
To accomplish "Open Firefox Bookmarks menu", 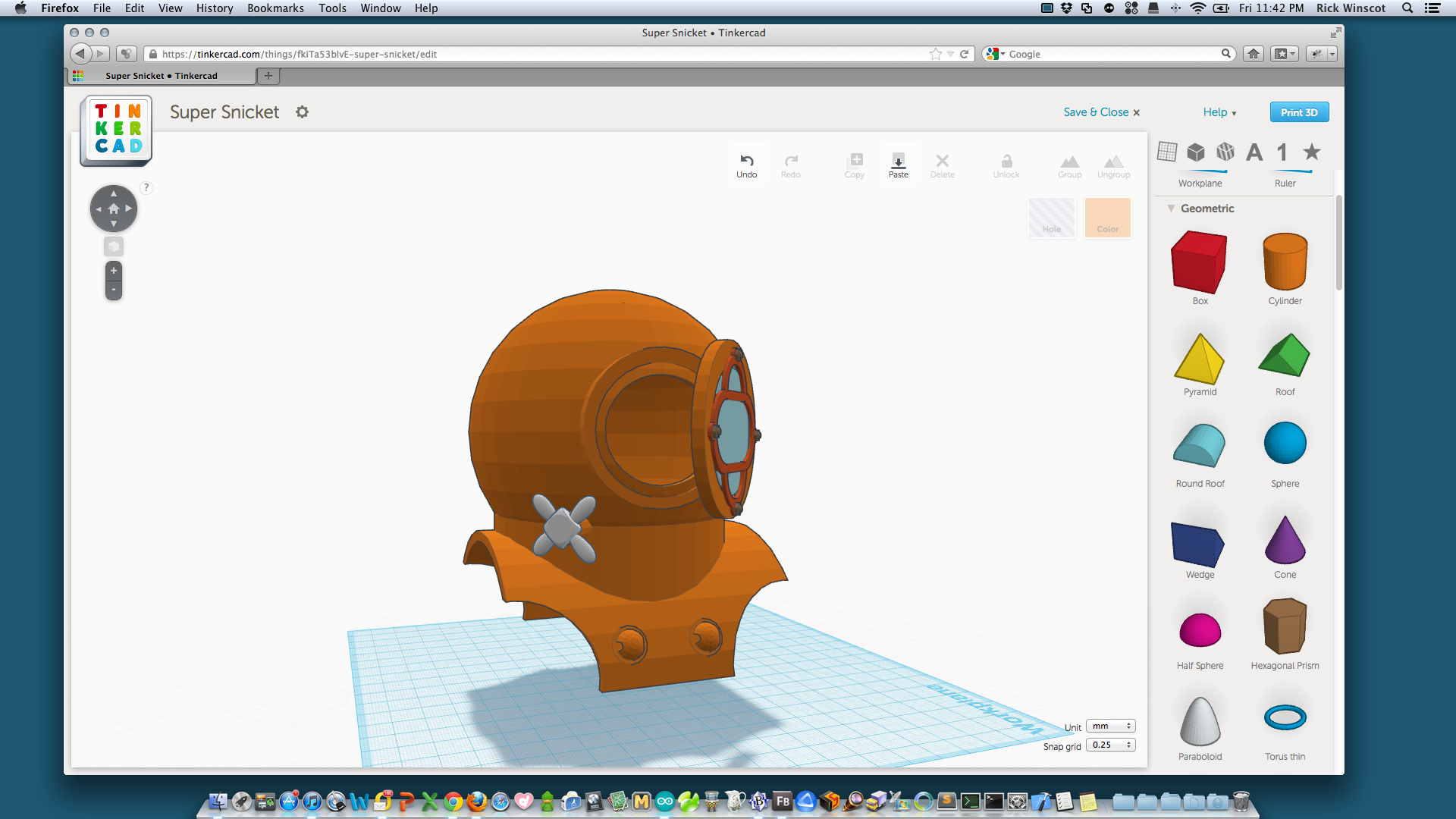I will [275, 8].
